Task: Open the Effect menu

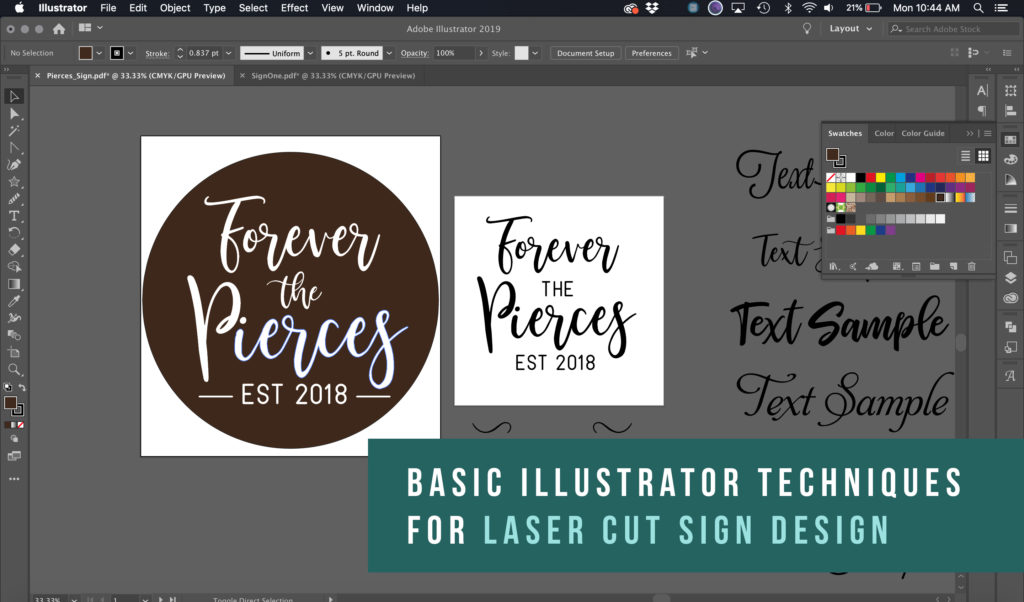Action: pos(294,8)
